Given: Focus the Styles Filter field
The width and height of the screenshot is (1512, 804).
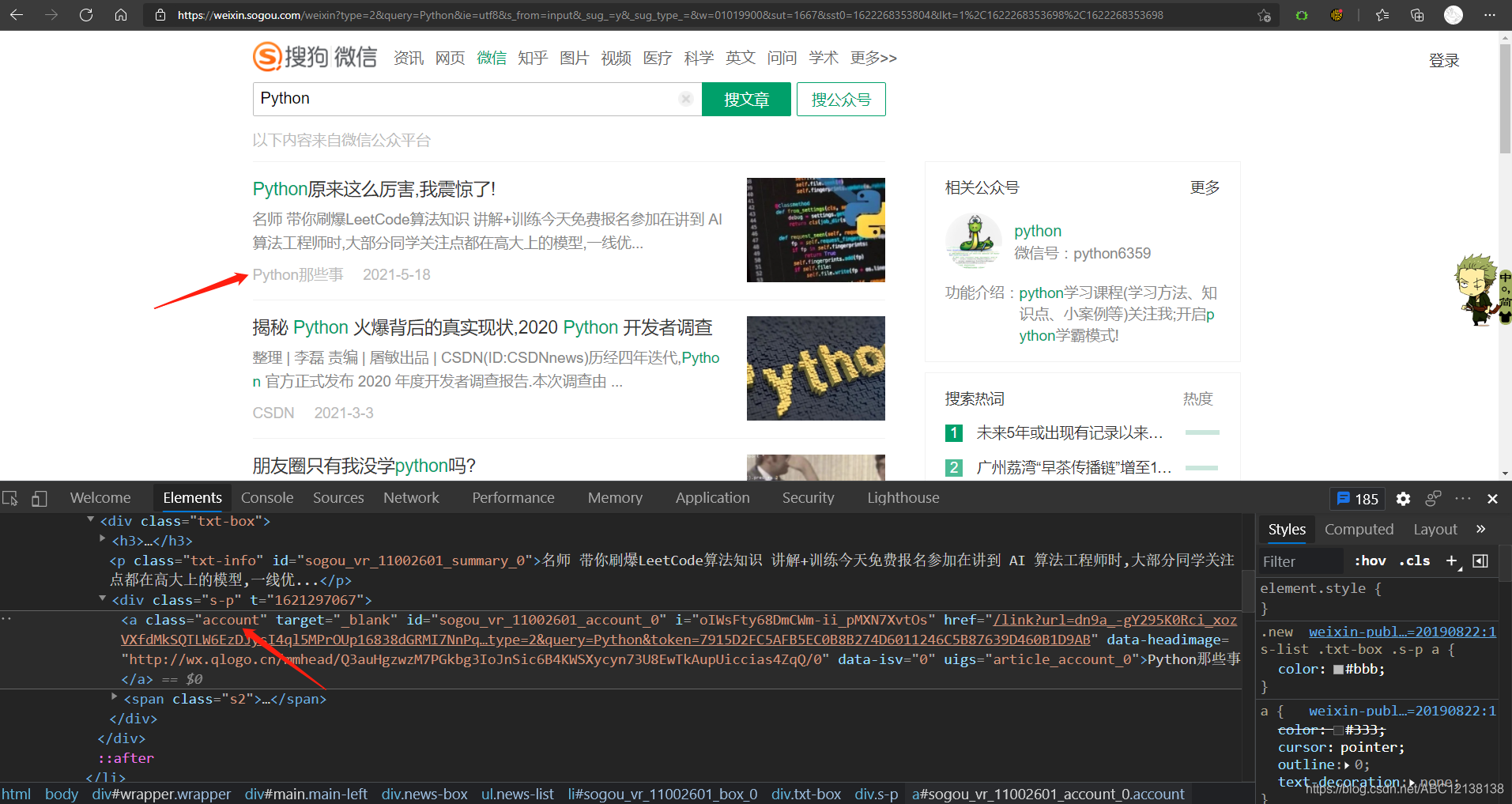Looking at the screenshot, I should coord(1301,561).
